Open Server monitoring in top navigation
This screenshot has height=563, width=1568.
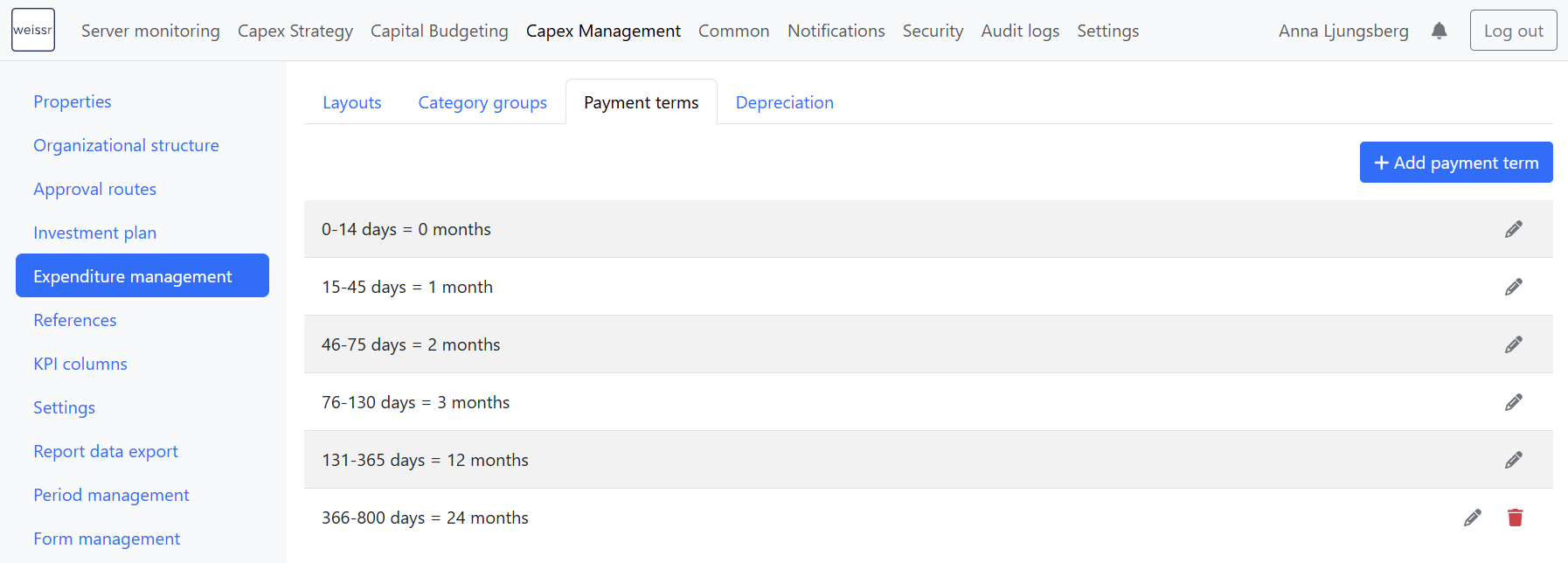point(150,31)
